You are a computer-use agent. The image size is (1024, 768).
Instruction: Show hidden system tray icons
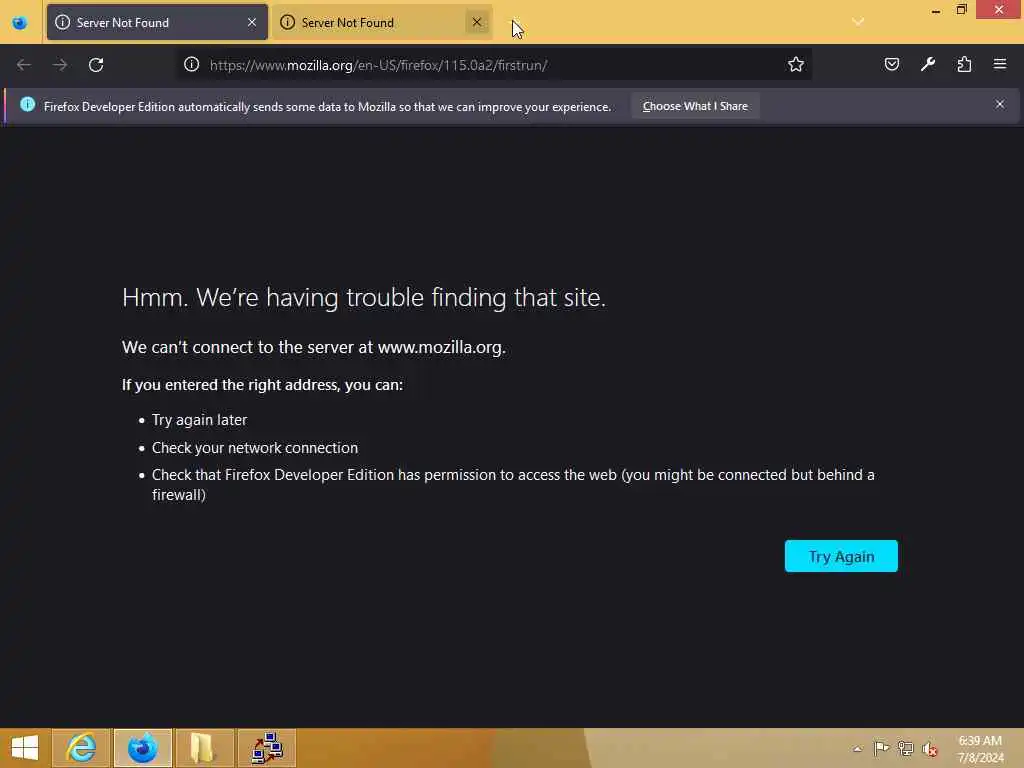pyautogui.click(x=857, y=748)
